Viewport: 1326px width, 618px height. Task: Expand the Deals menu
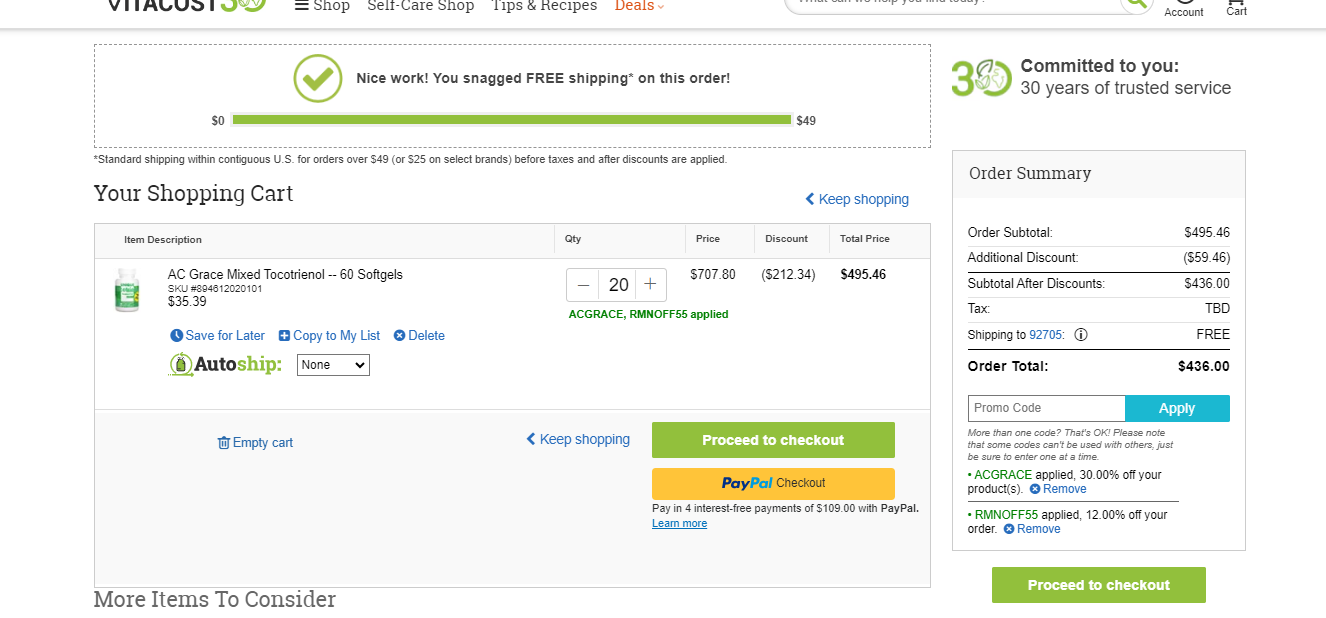tap(639, 6)
